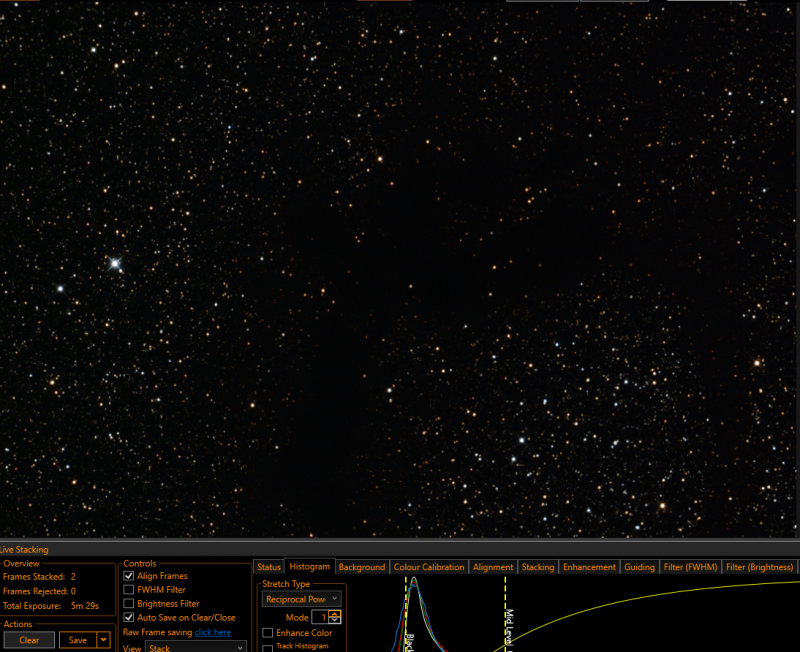Image resolution: width=800 pixels, height=652 pixels.
Task: Follow the Raw Frame saving link
Action: coord(213,632)
